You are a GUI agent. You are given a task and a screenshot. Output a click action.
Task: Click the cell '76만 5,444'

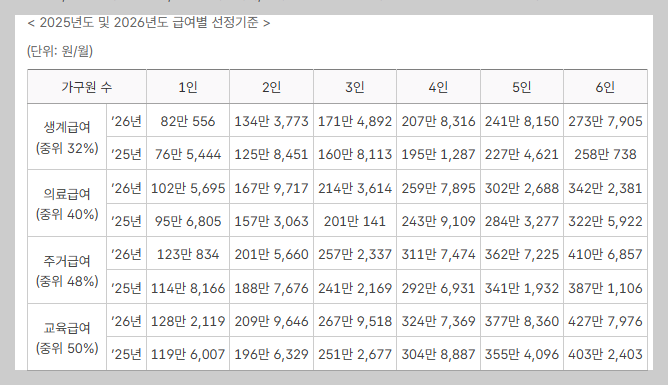click(x=188, y=154)
